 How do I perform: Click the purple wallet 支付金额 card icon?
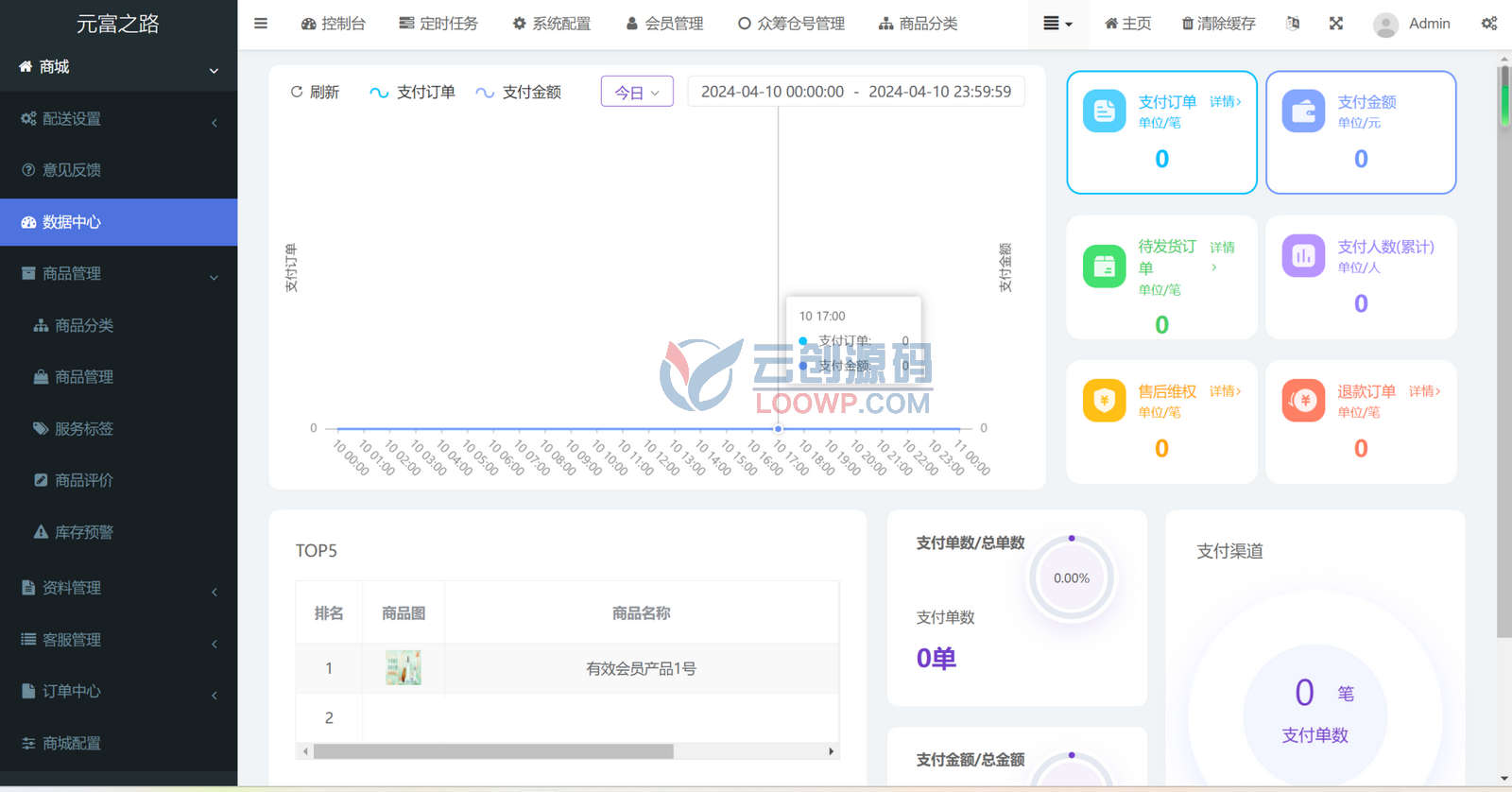tap(1303, 112)
